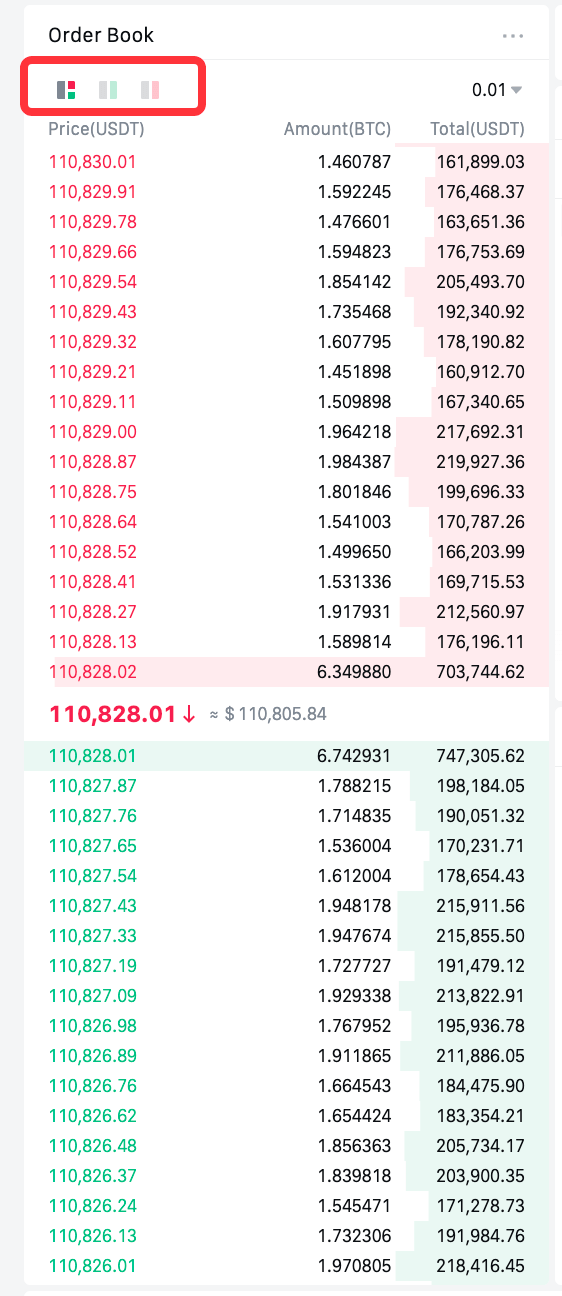Viewport: 562px width, 1296px height.
Task: Click the last traded price 110,828.01
Action: pyautogui.click(x=112, y=714)
